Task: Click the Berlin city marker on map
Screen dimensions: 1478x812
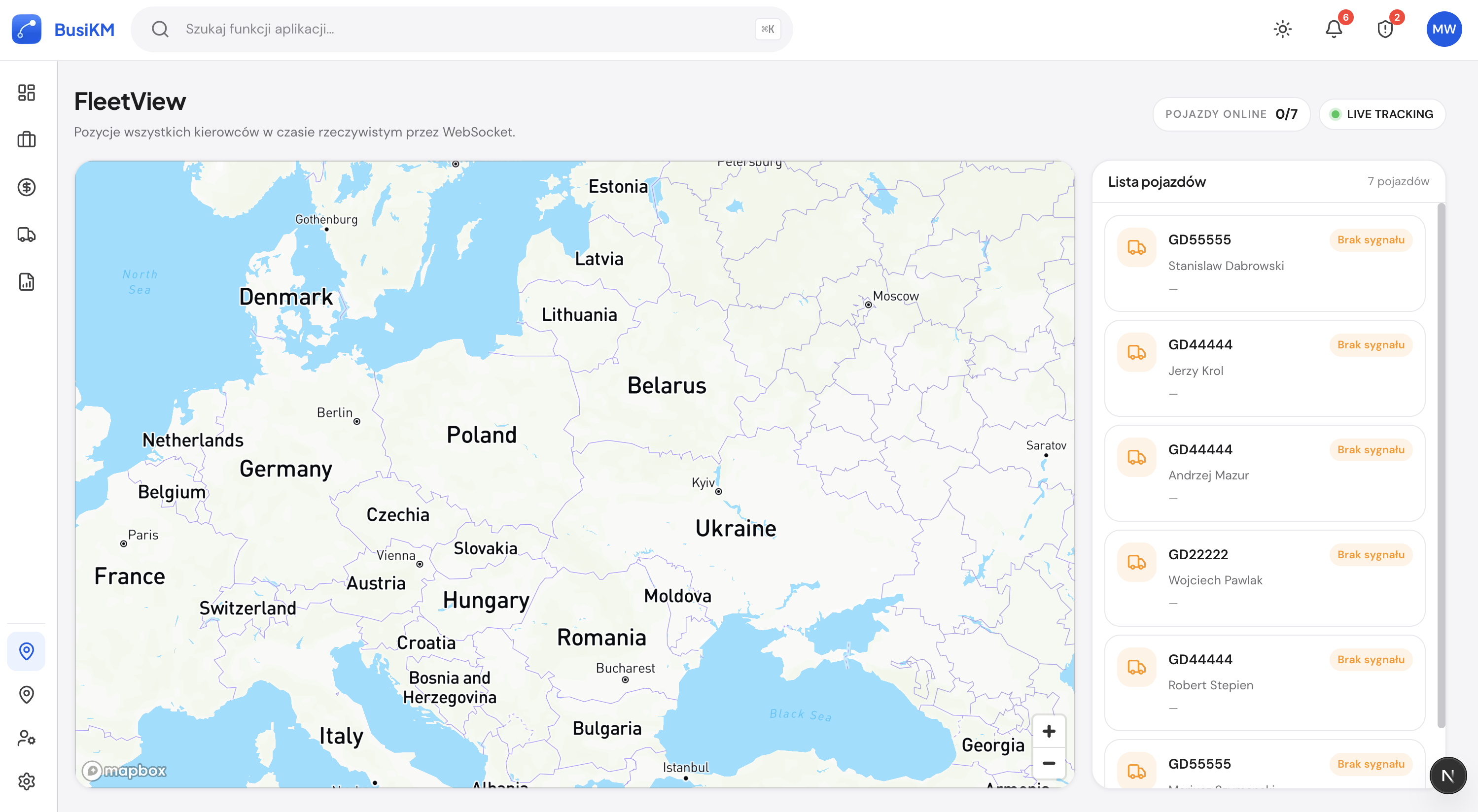Action: tap(357, 421)
